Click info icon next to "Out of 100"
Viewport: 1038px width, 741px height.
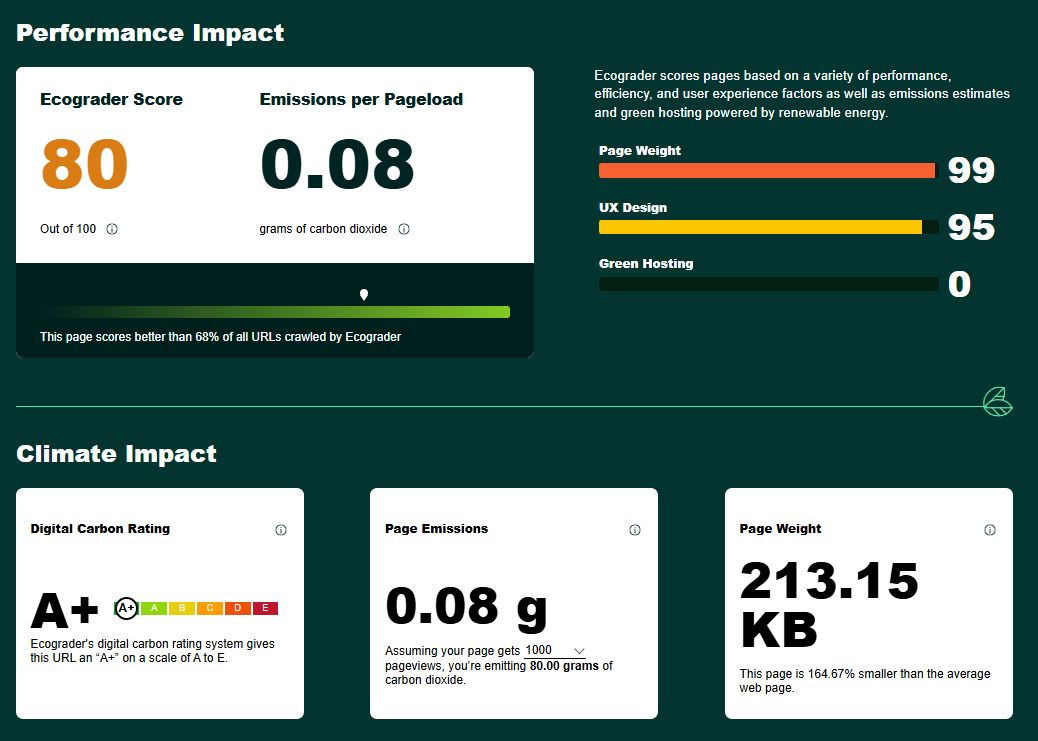point(112,229)
